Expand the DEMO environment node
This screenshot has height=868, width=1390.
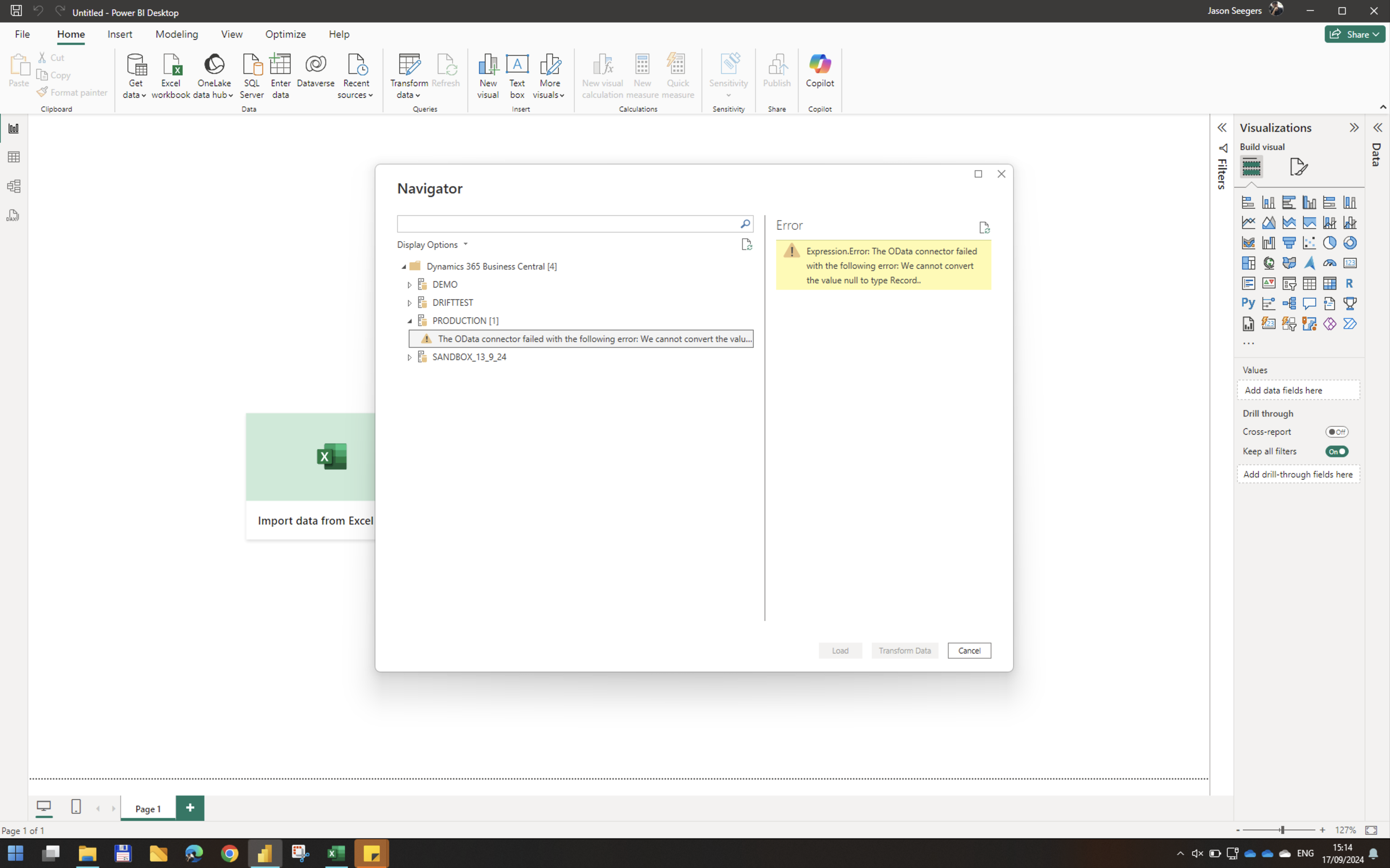(x=409, y=285)
